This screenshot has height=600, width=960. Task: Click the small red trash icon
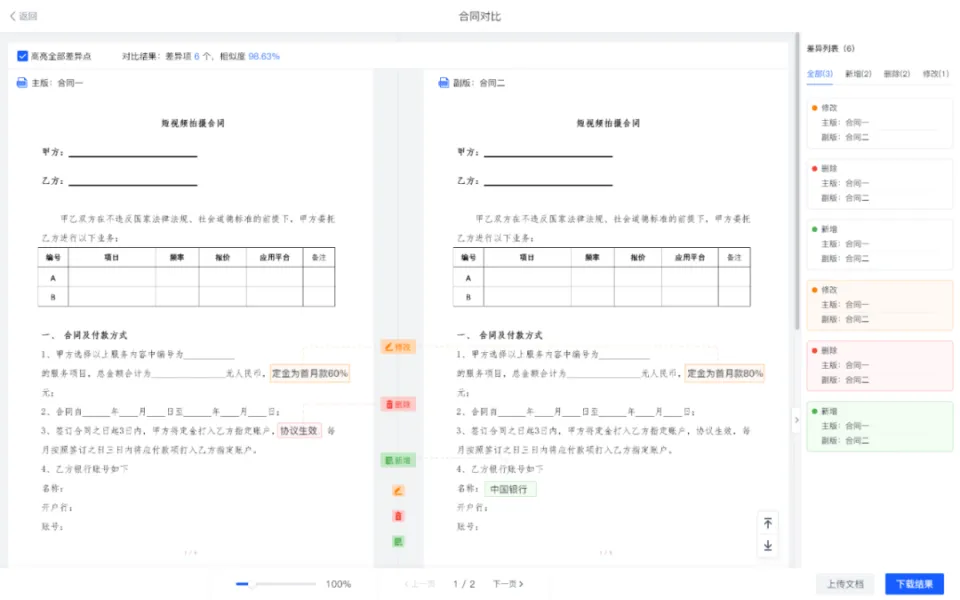point(398,516)
